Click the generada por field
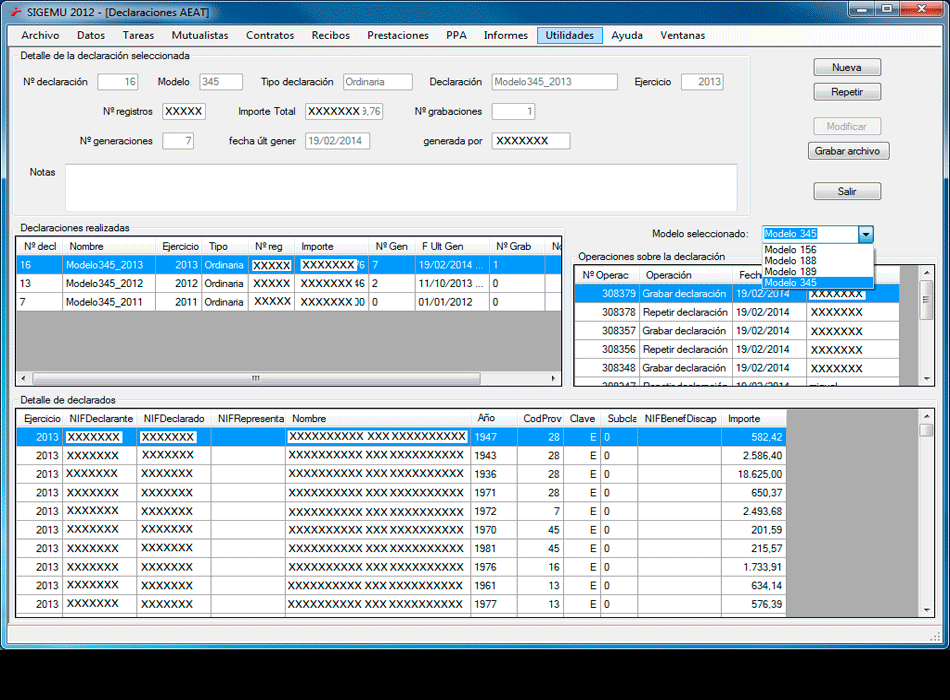Viewport: 950px width, 700px height. click(531, 141)
